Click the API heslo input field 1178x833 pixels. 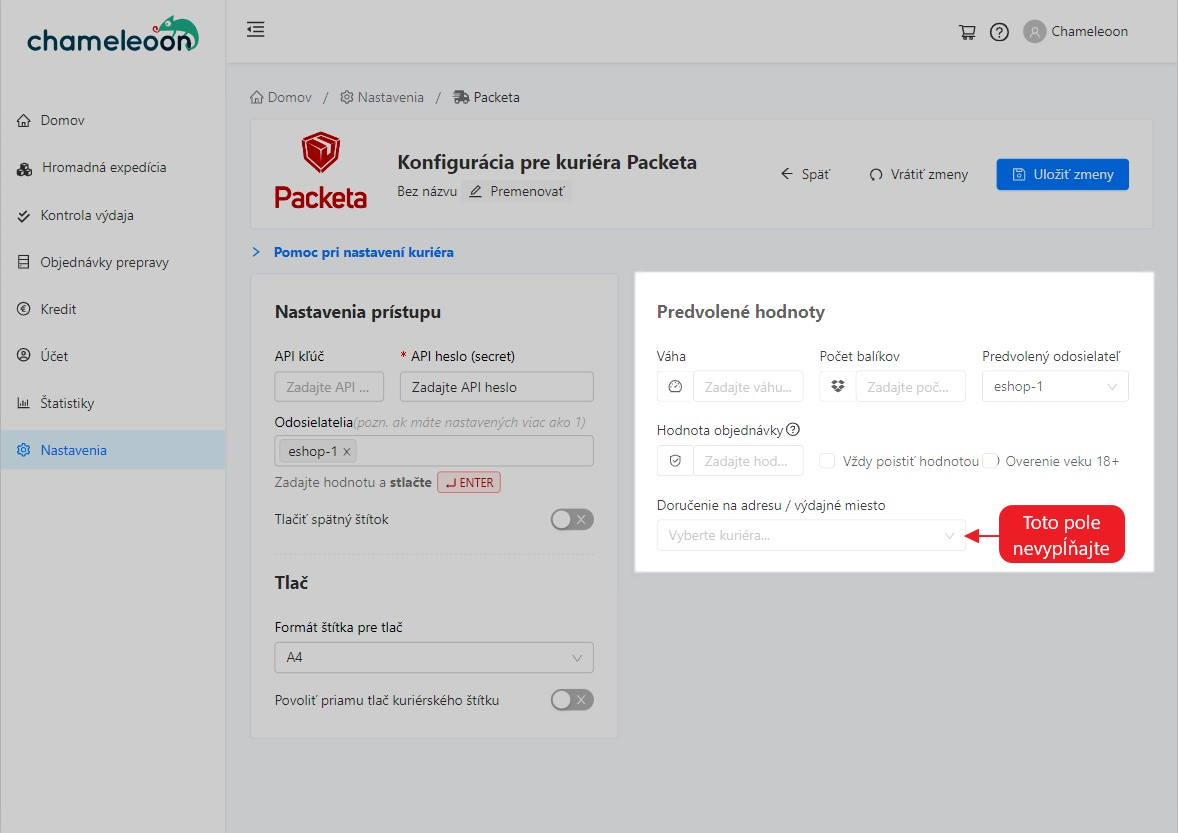click(x=496, y=387)
